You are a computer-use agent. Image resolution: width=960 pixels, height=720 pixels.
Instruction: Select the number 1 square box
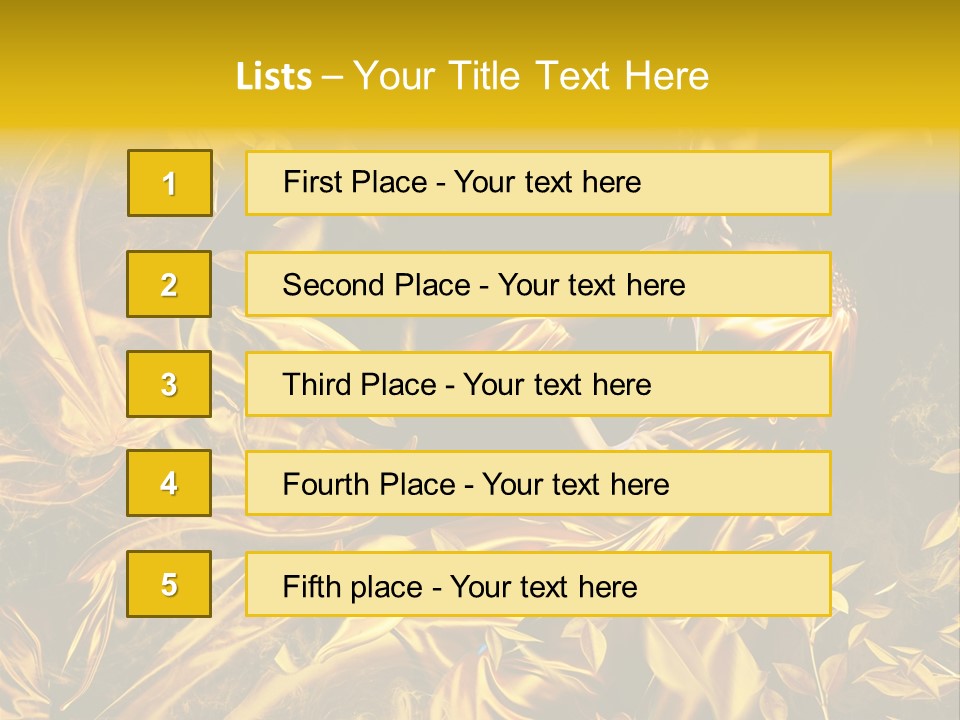coord(170,183)
